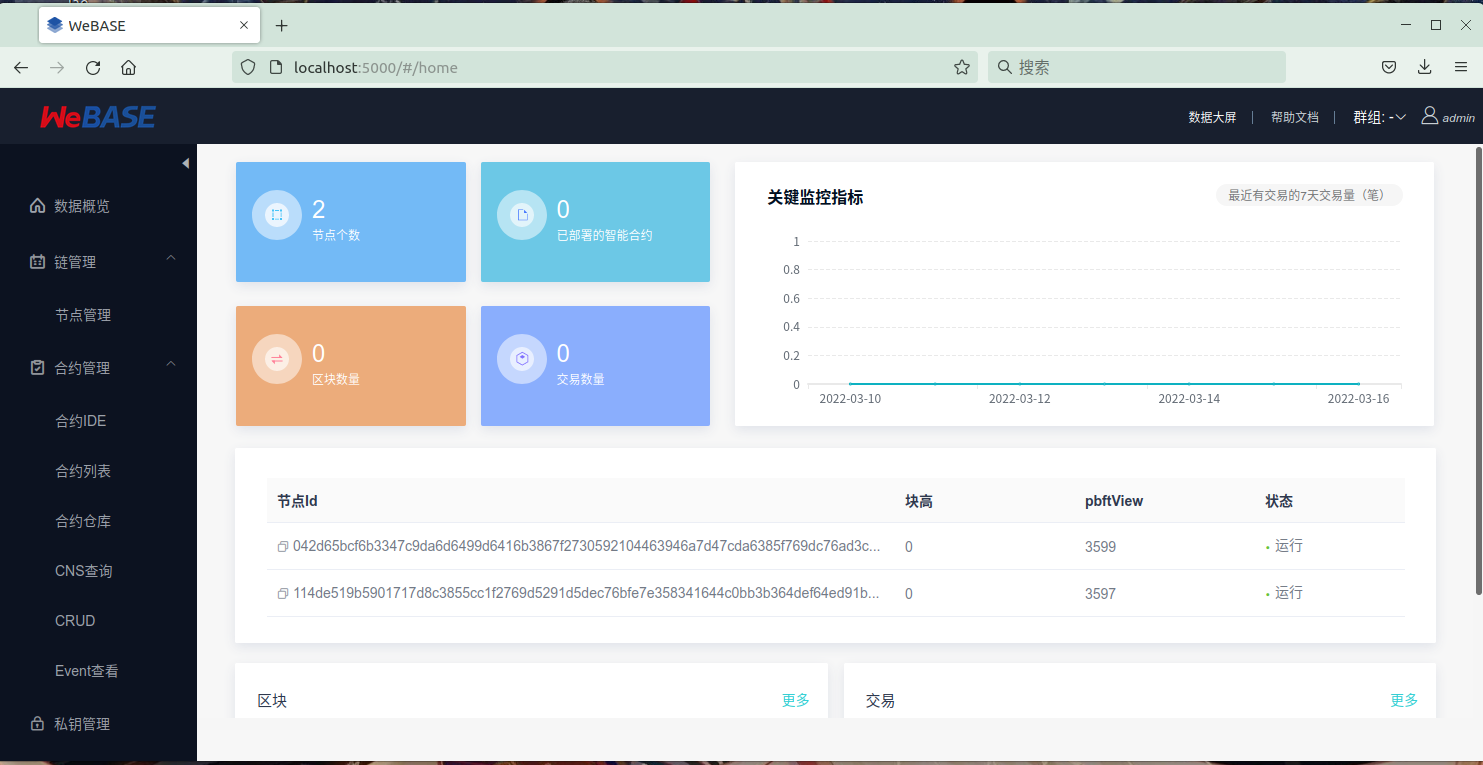Viewport: 1483px width, 765px height.
Task: Open browser downloads panel
Action: click(x=1425, y=68)
